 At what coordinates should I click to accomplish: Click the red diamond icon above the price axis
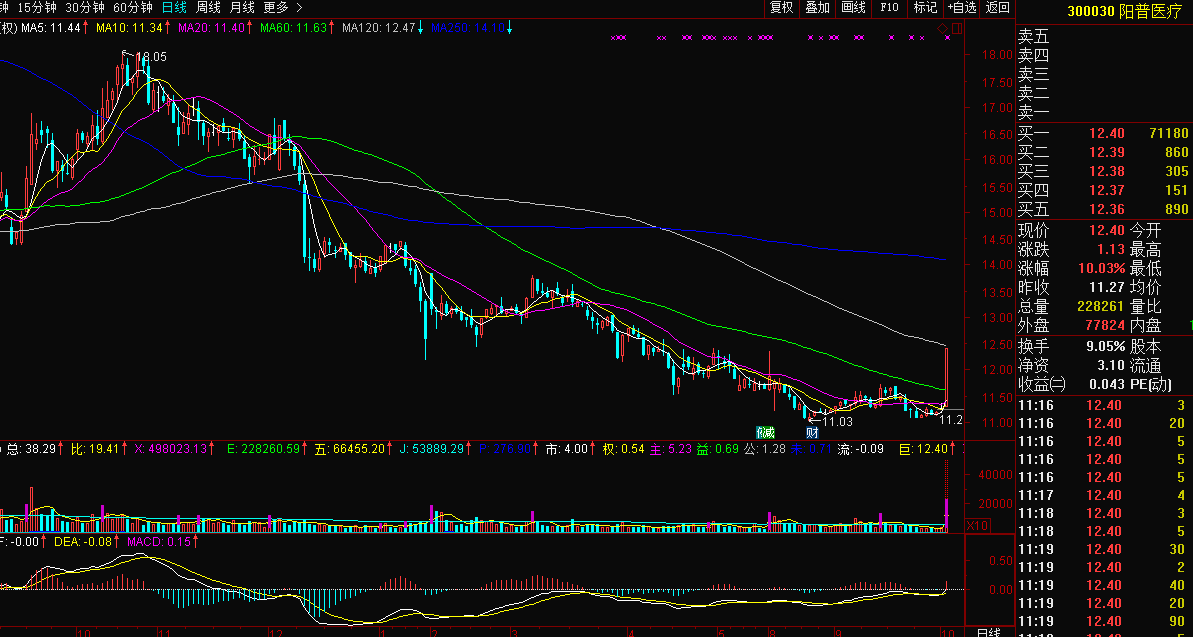[x=943, y=27]
